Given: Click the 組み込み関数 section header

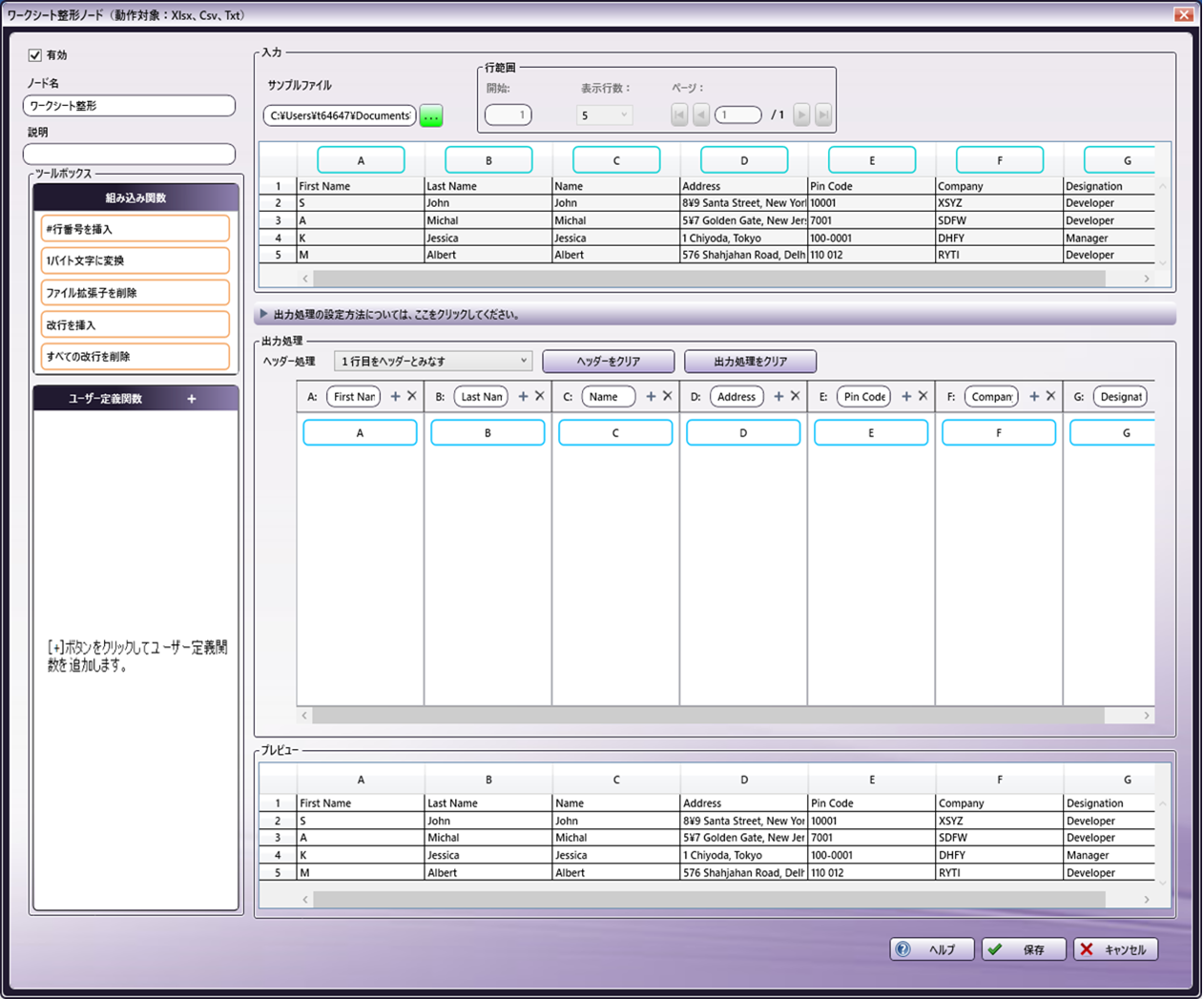Looking at the screenshot, I should pyautogui.click(x=135, y=198).
